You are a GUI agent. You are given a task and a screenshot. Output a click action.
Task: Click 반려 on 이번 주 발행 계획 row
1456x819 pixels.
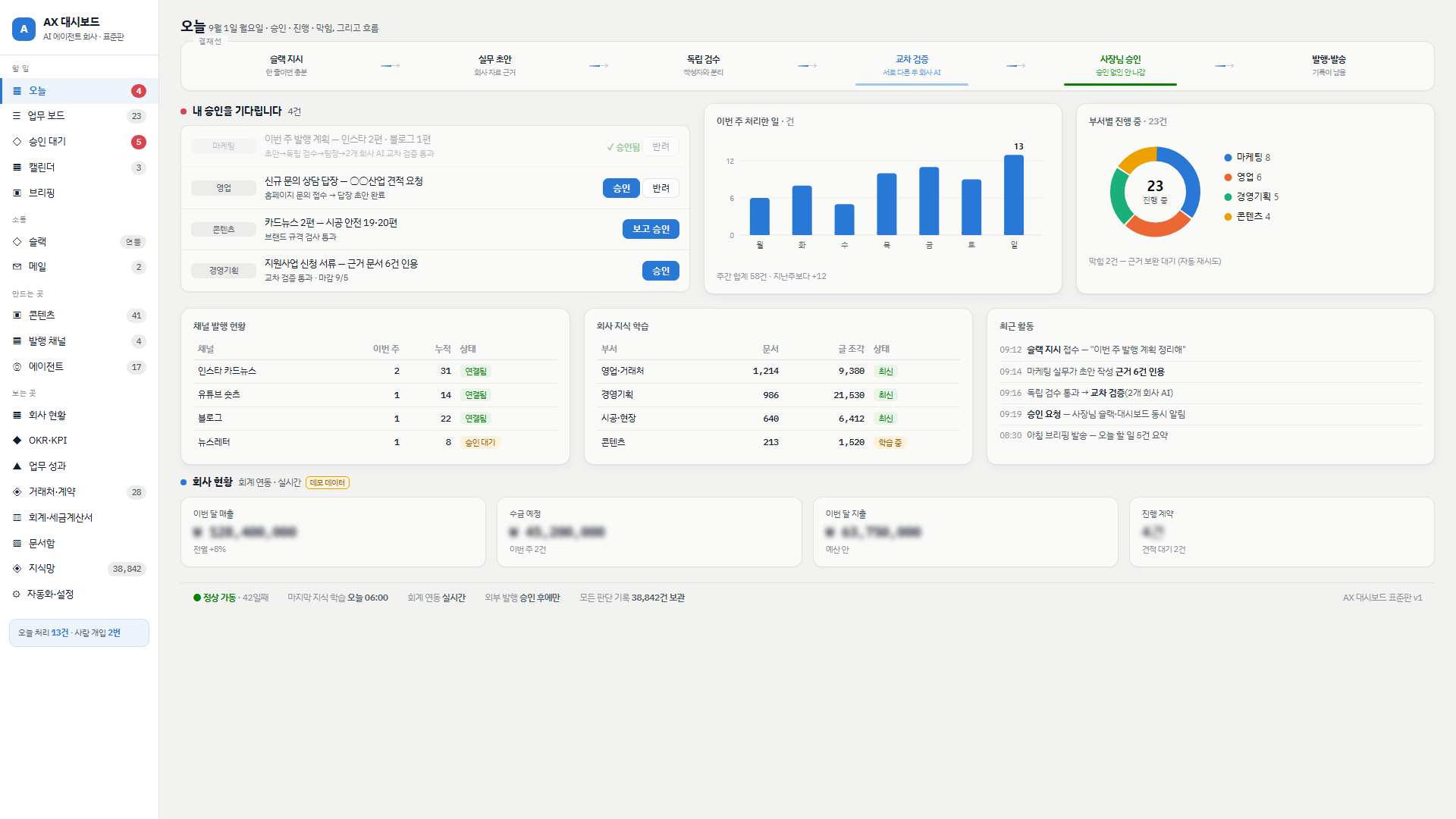pyautogui.click(x=661, y=147)
